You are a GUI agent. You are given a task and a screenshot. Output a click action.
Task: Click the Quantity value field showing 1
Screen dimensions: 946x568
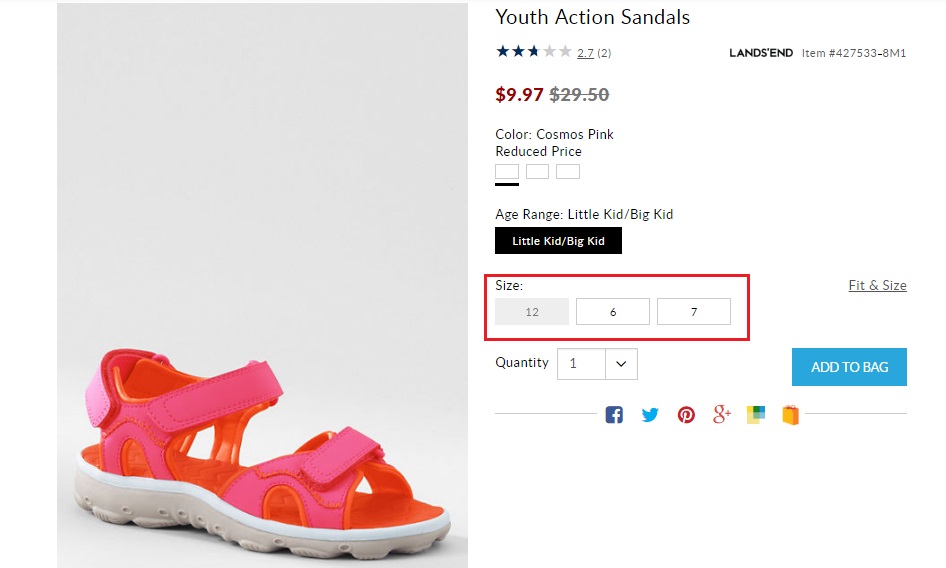581,364
